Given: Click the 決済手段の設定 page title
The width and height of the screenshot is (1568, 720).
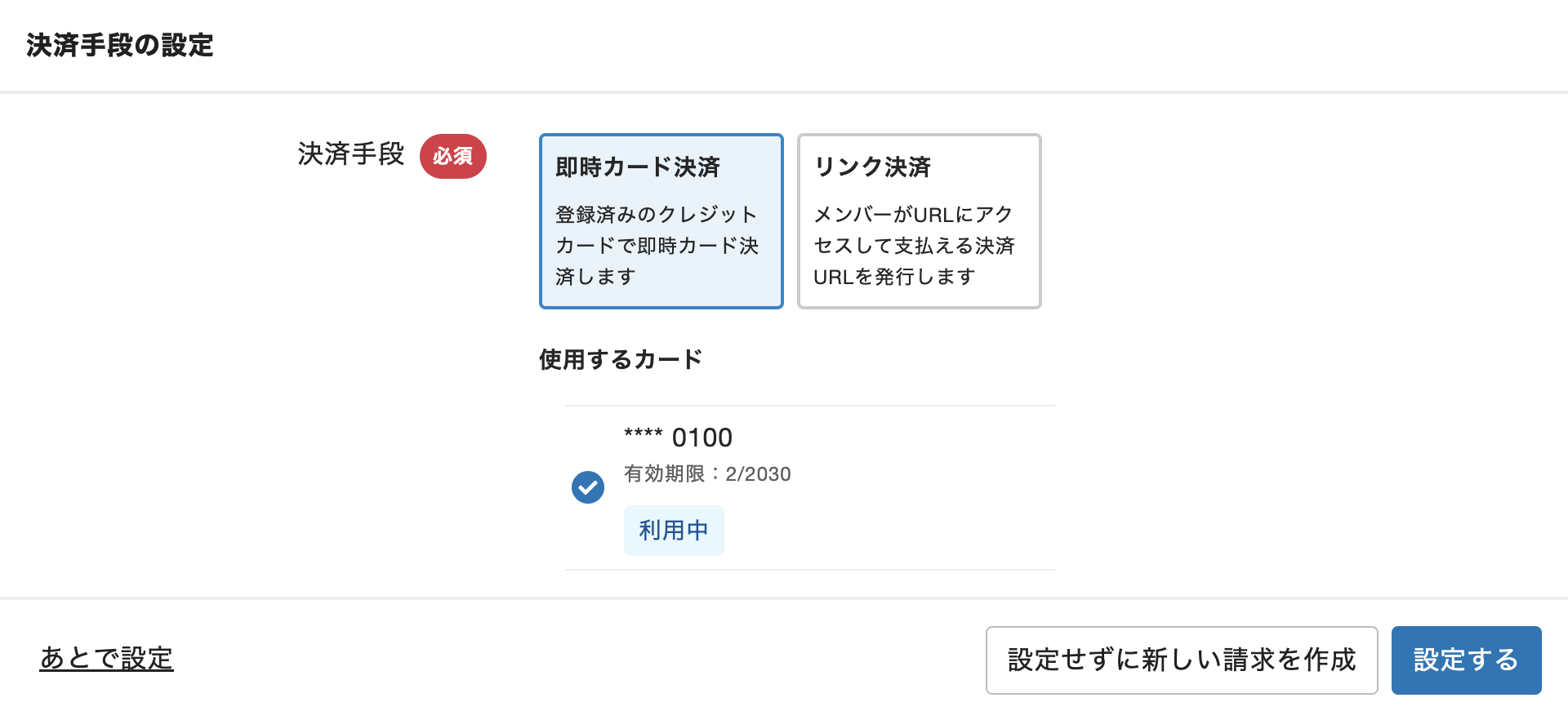Looking at the screenshot, I should click(x=118, y=47).
